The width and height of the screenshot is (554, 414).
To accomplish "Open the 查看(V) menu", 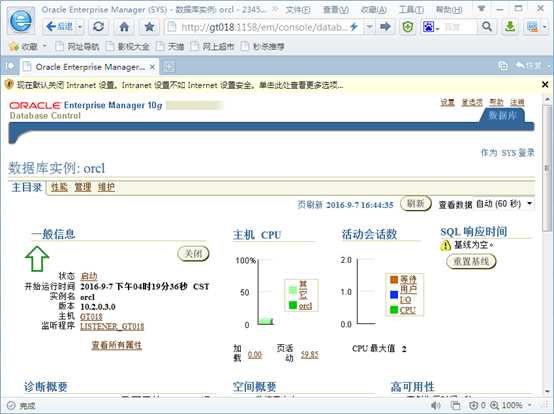I will click(336, 10).
